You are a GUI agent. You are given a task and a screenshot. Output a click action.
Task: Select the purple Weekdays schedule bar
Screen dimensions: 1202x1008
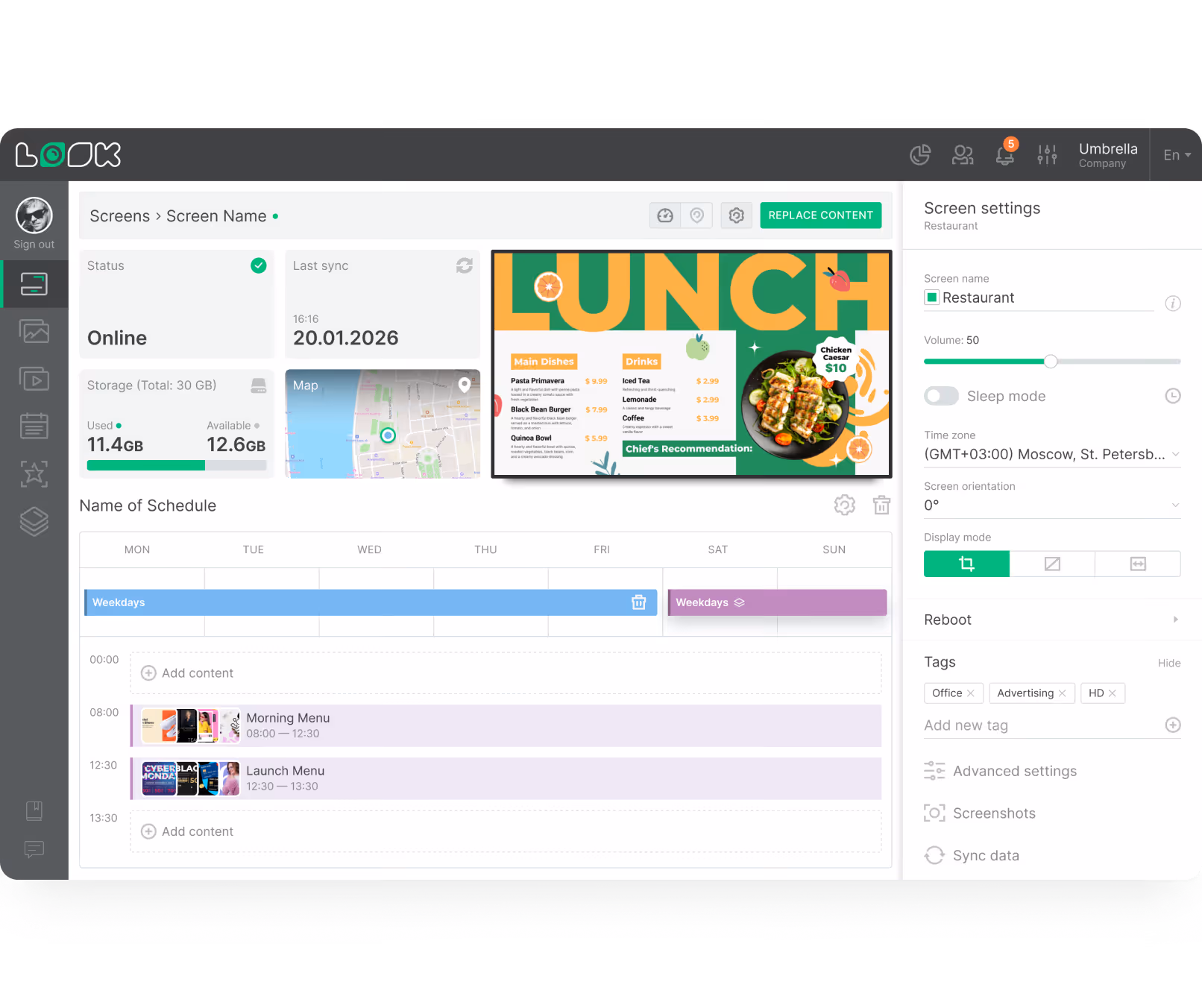[777, 602]
